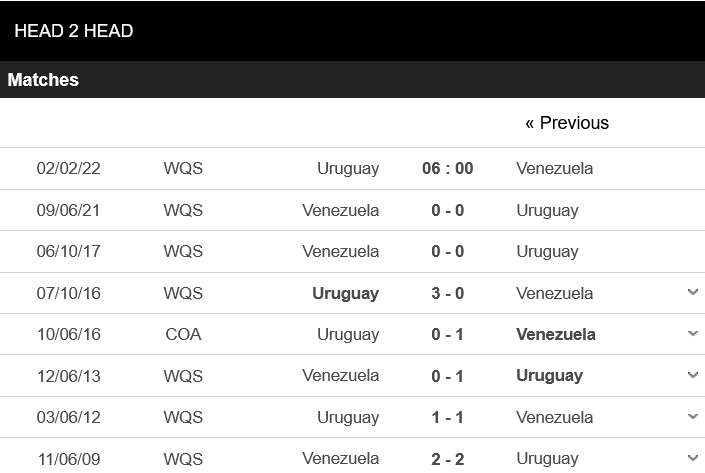Select bold Venezuela in the 10/06/16 row
Image resolution: width=705 pixels, height=473 pixels.
(x=555, y=334)
